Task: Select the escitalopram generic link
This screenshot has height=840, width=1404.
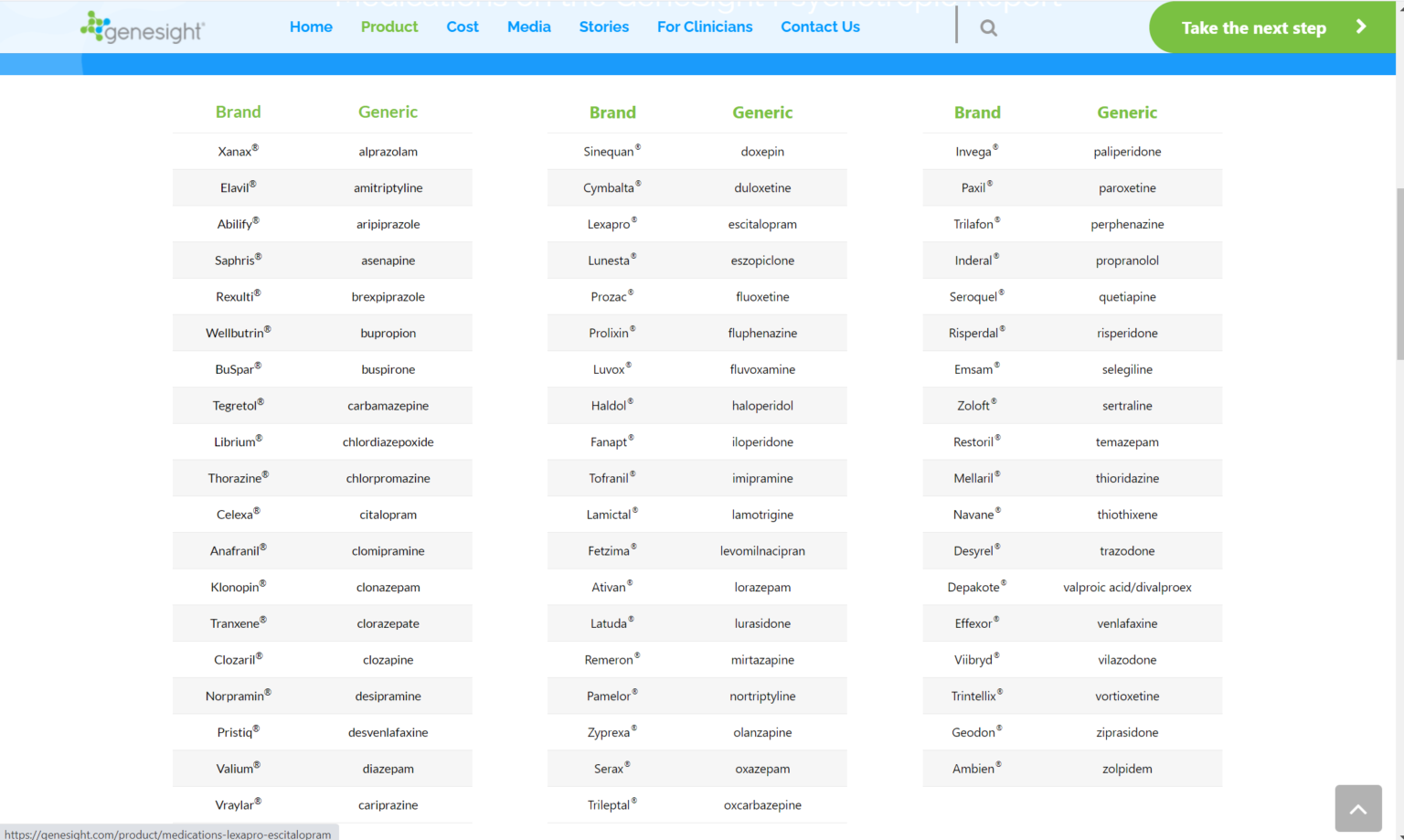Action: tap(762, 224)
